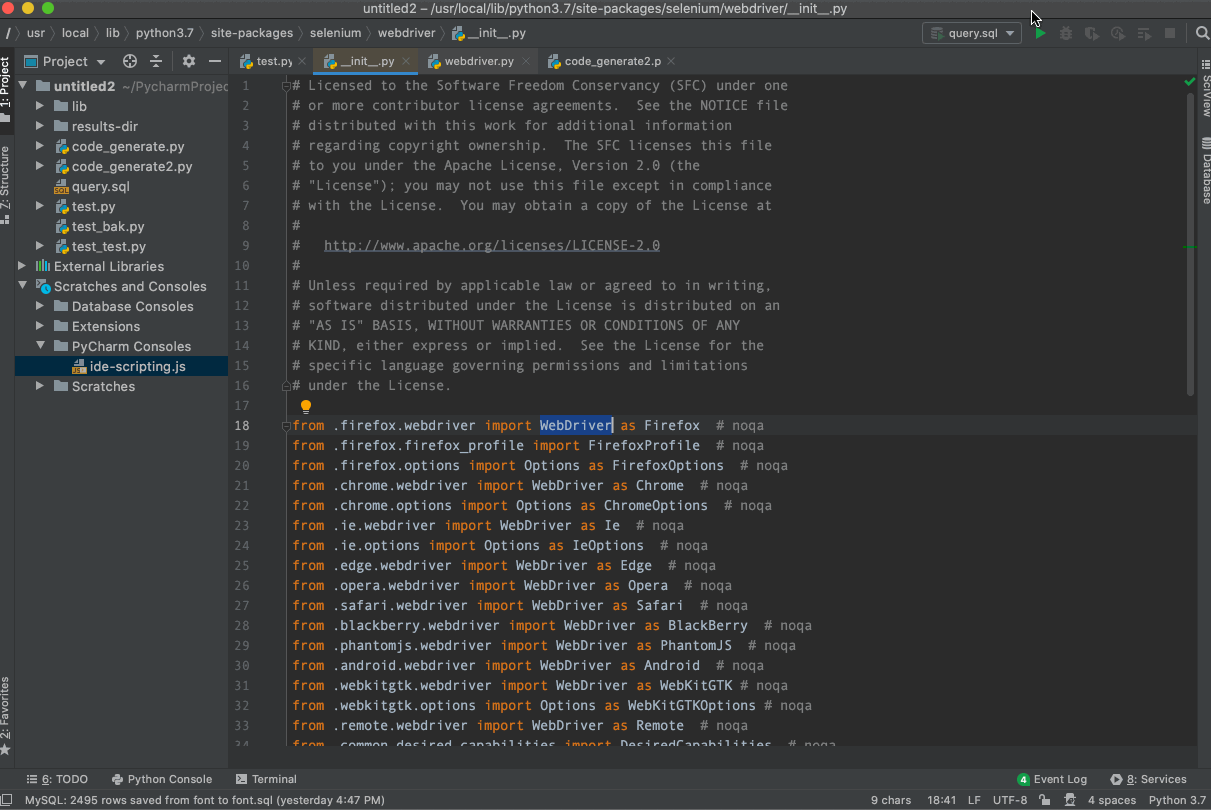Viewport: 1211px width, 810px height.
Task: Open Python Console tool window
Action: pyautogui.click(x=162, y=779)
